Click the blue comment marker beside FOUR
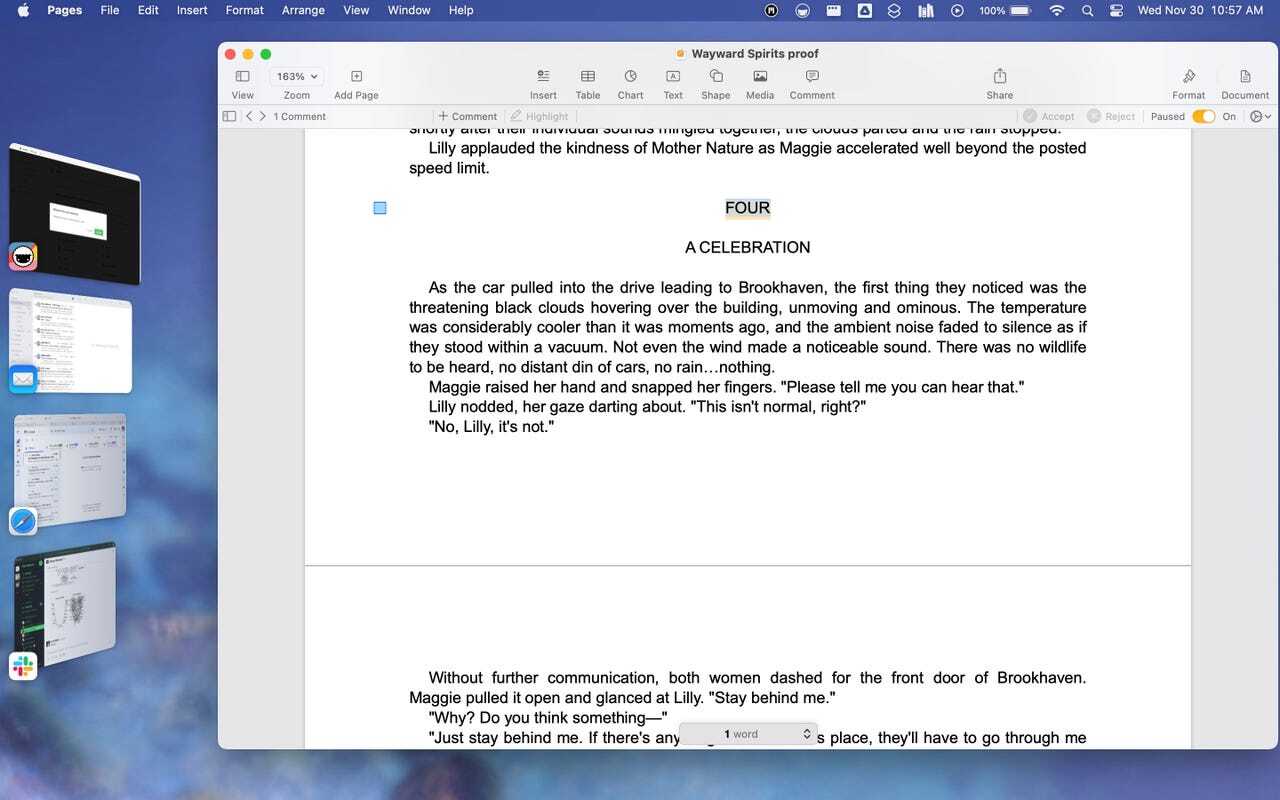Screen dimensions: 1280x800 380,208
